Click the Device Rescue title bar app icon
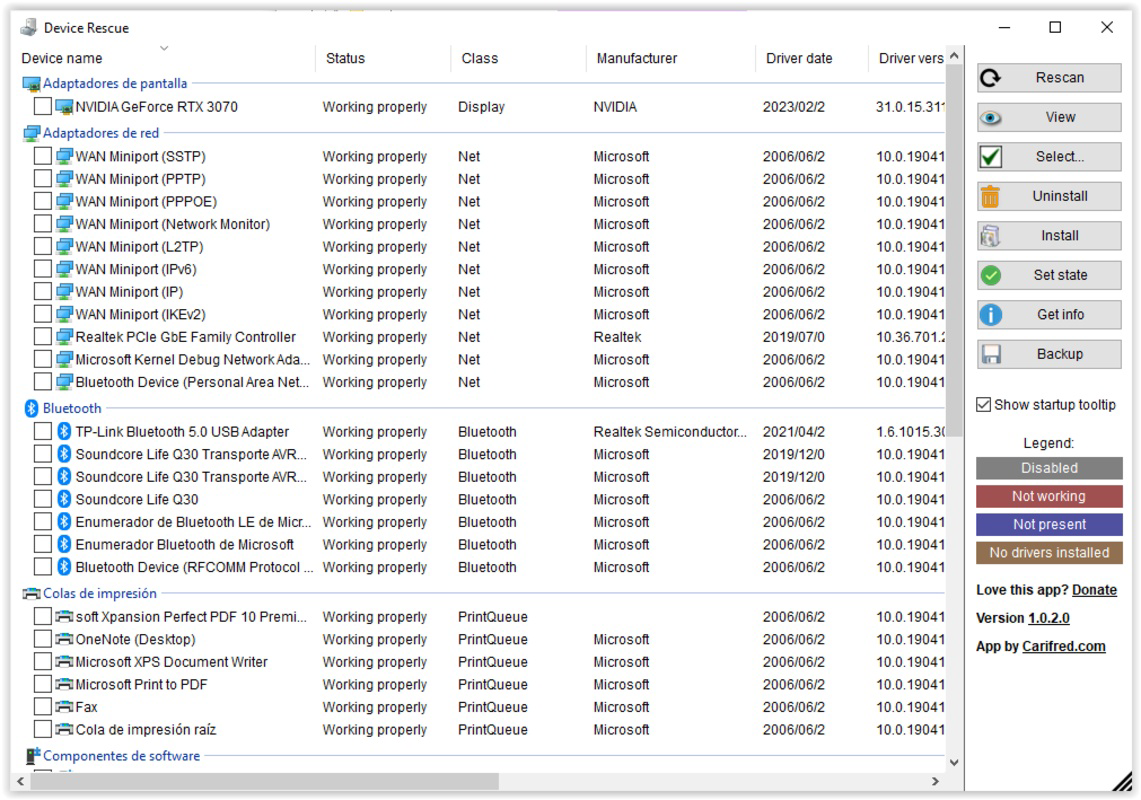Image resolution: width=1141 pixels, height=800 pixels. [29, 28]
